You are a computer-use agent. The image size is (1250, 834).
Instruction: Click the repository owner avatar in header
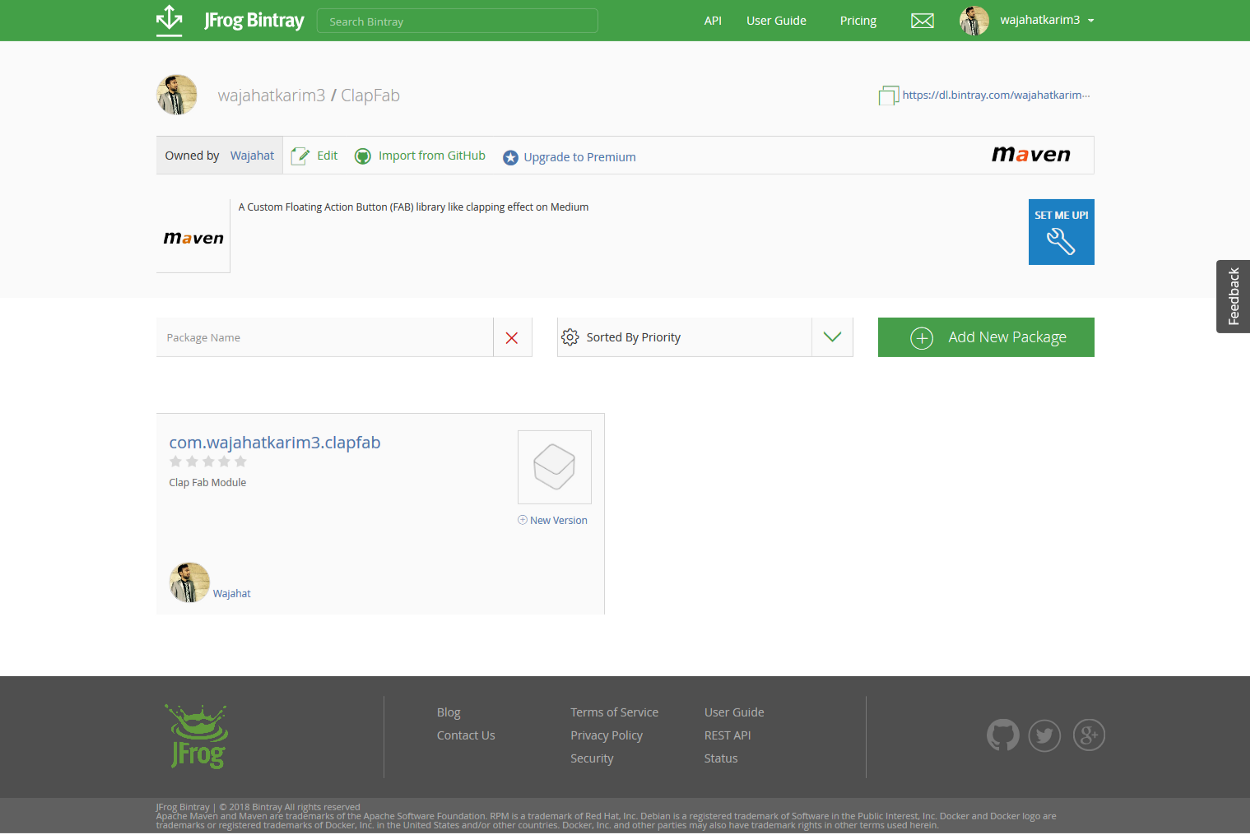[x=177, y=95]
